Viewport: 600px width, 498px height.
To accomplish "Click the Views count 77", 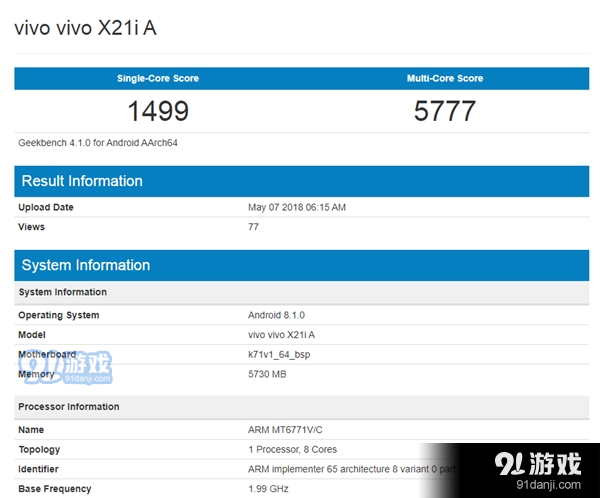I will pos(253,227).
